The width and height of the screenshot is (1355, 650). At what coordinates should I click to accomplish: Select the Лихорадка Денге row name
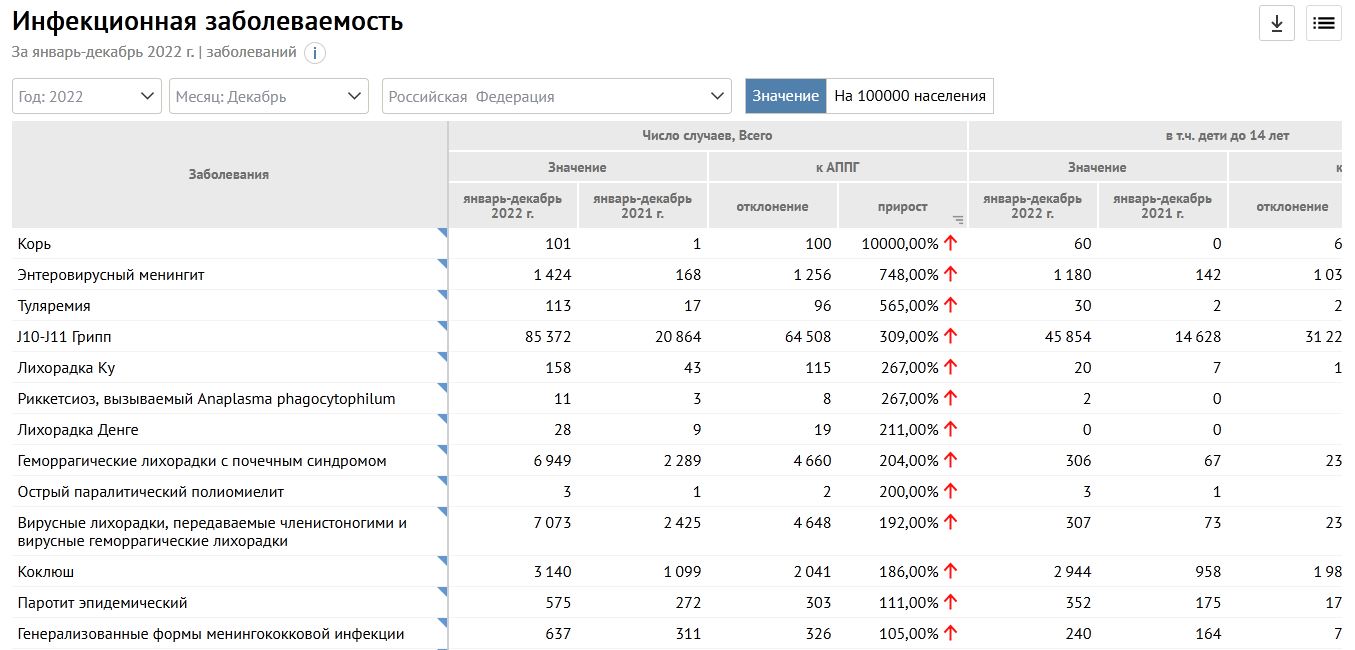pyautogui.click(x=78, y=430)
